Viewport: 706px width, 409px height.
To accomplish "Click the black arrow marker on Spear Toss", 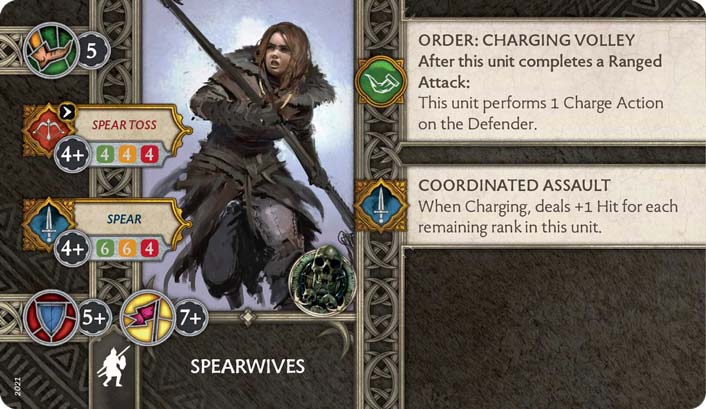I will pyautogui.click(x=67, y=112).
